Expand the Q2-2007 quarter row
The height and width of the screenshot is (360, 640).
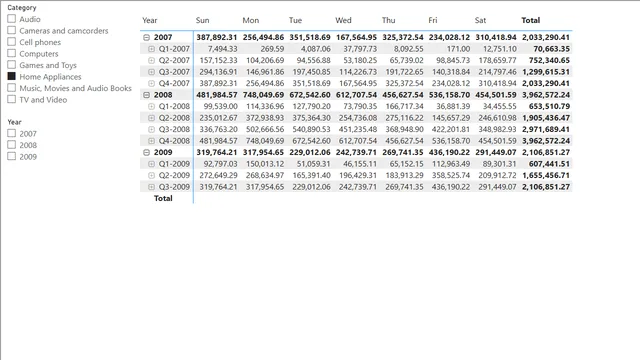pos(151,60)
